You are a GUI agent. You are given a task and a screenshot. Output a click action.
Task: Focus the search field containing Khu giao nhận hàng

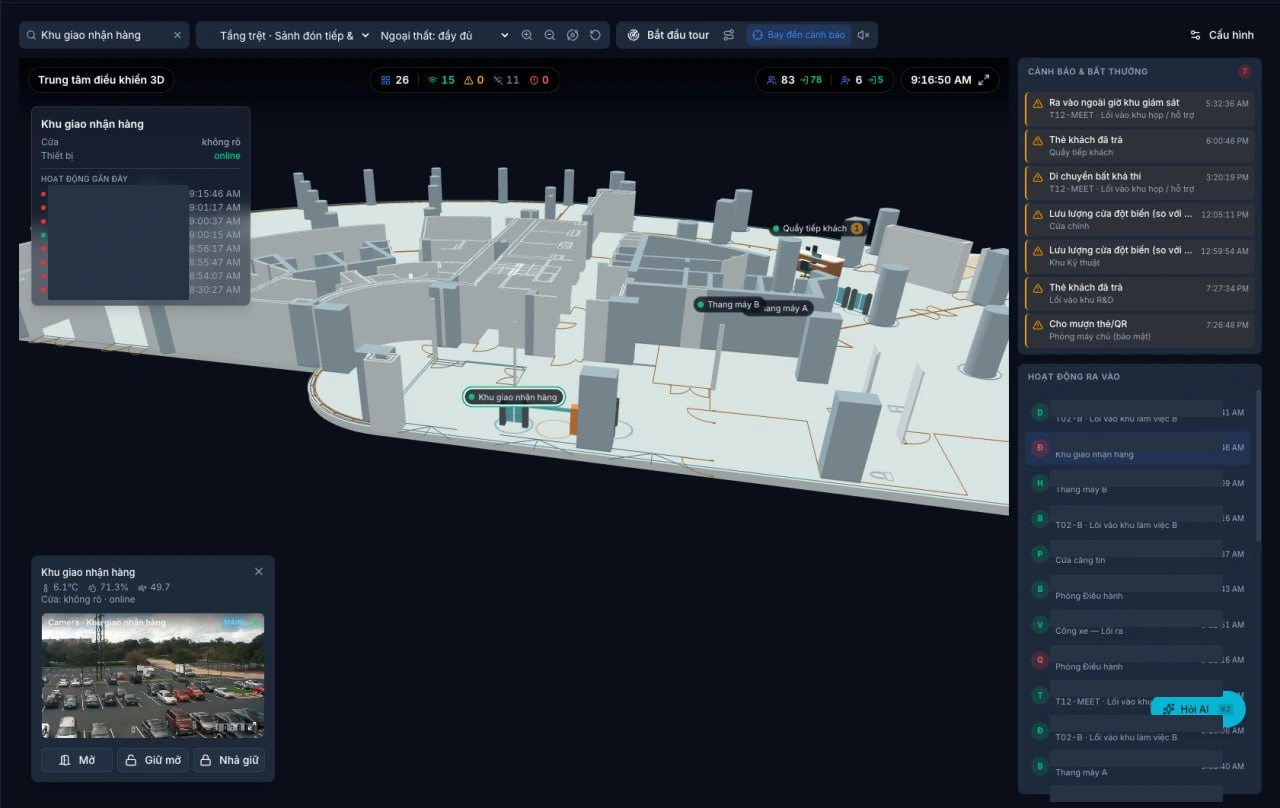click(103, 35)
